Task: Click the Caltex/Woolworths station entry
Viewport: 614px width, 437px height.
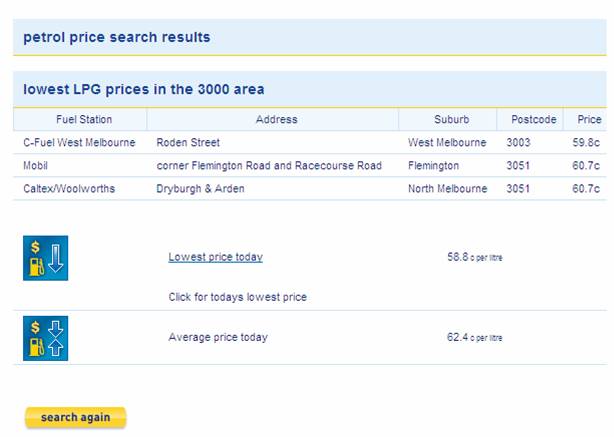Action: (69, 189)
